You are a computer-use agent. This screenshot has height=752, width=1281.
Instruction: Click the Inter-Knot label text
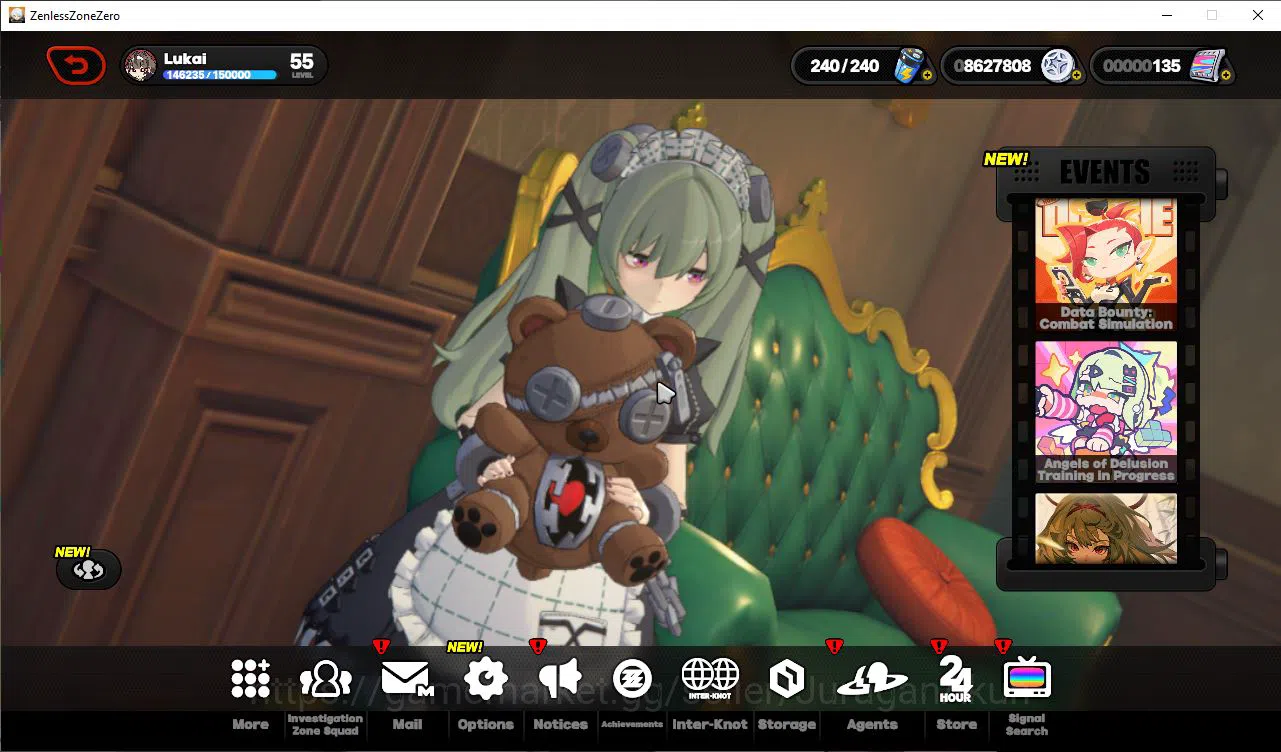(x=710, y=725)
